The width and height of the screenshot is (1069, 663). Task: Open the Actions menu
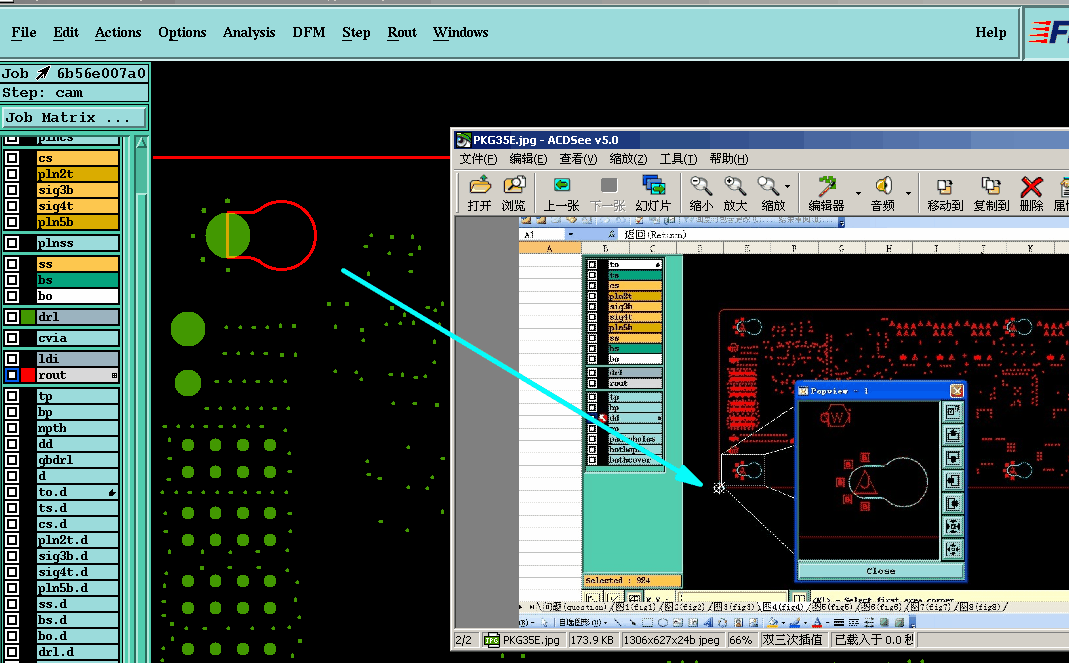[x=118, y=32]
